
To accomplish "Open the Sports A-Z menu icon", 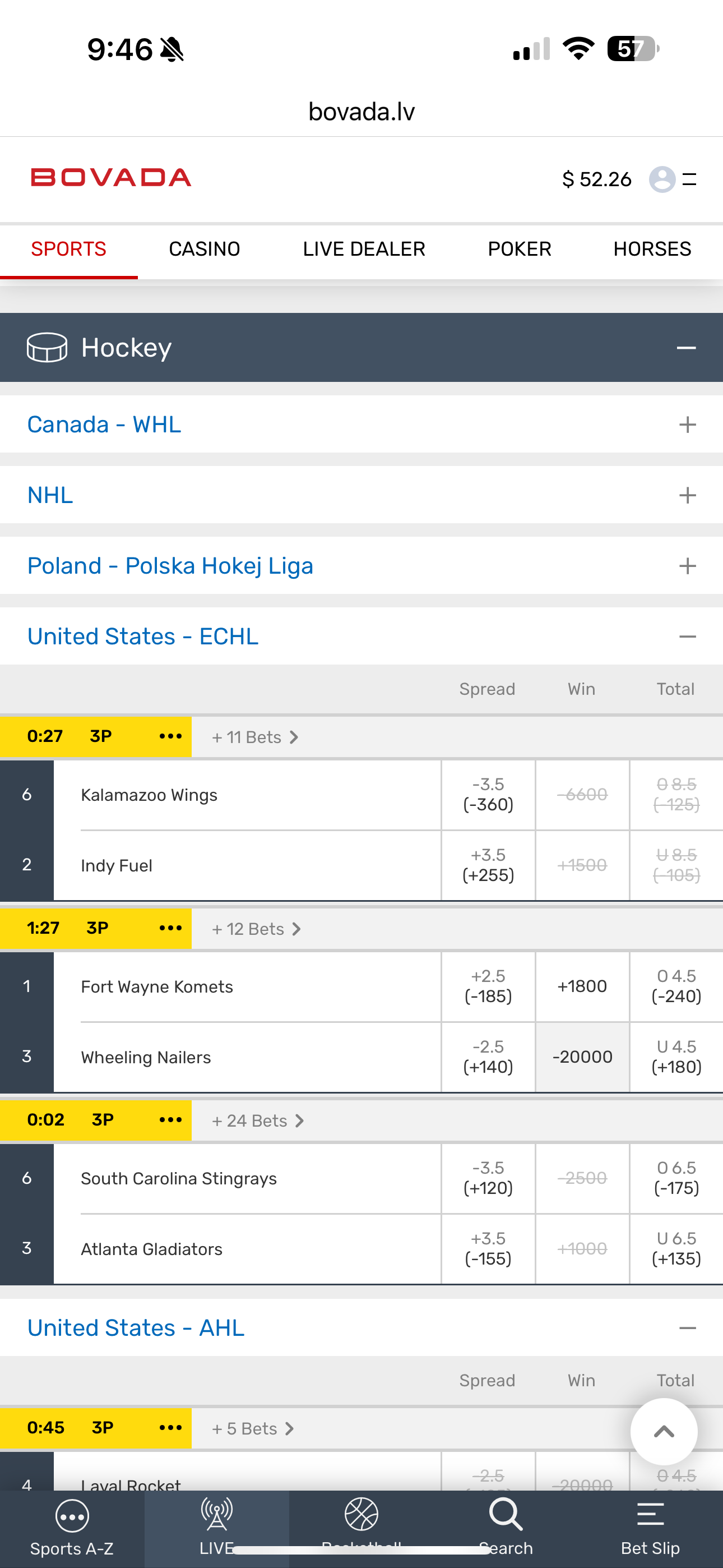I will (x=72, y=1516).
